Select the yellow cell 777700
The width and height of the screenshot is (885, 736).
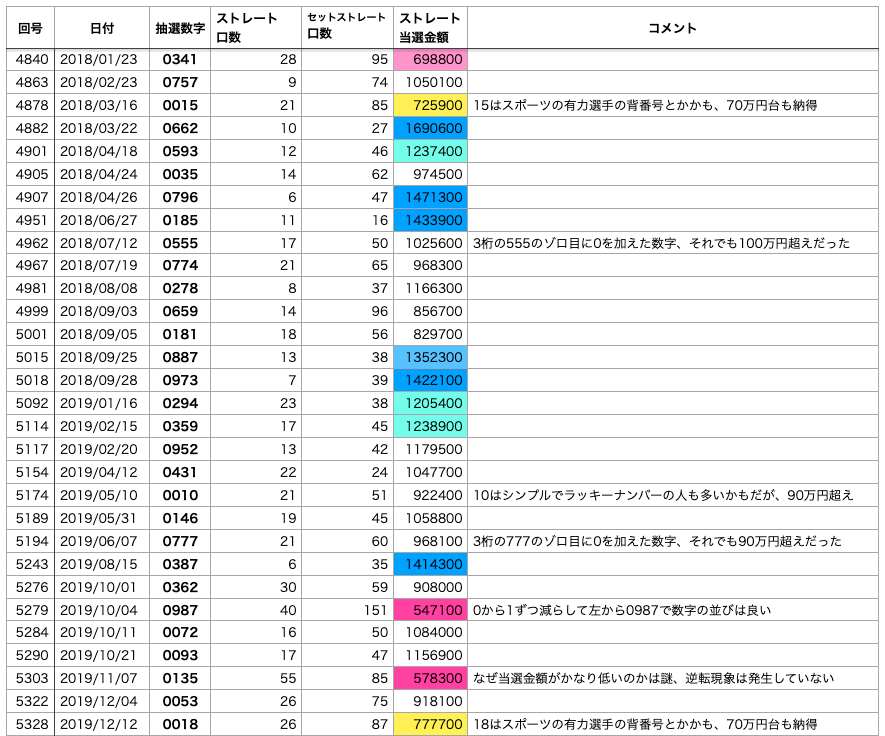[430, 725]
